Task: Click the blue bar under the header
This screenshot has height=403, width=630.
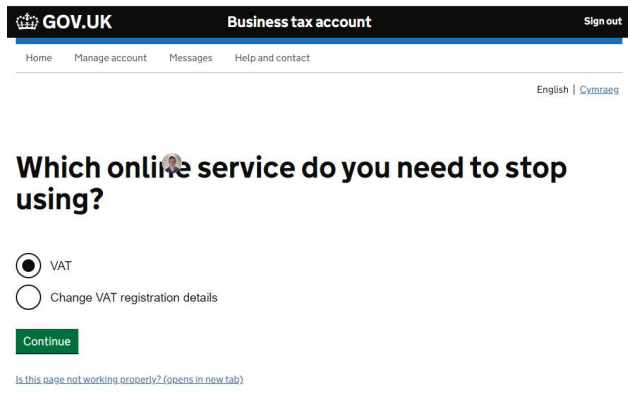Action: coord(319,41)
